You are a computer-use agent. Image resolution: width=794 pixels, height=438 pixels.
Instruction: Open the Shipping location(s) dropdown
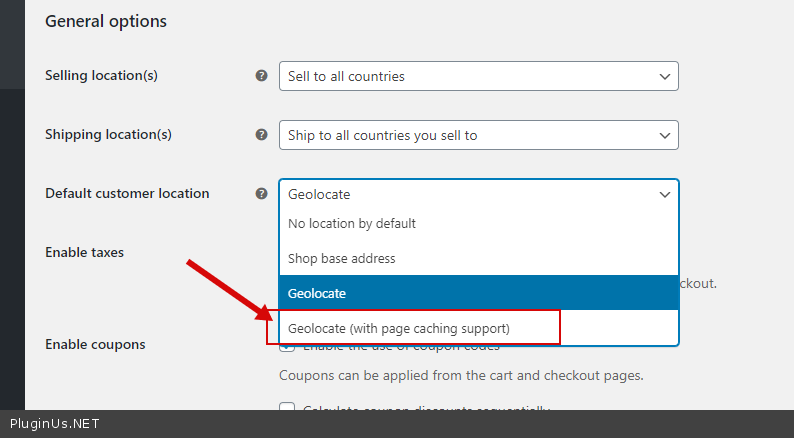click(478, 135)
